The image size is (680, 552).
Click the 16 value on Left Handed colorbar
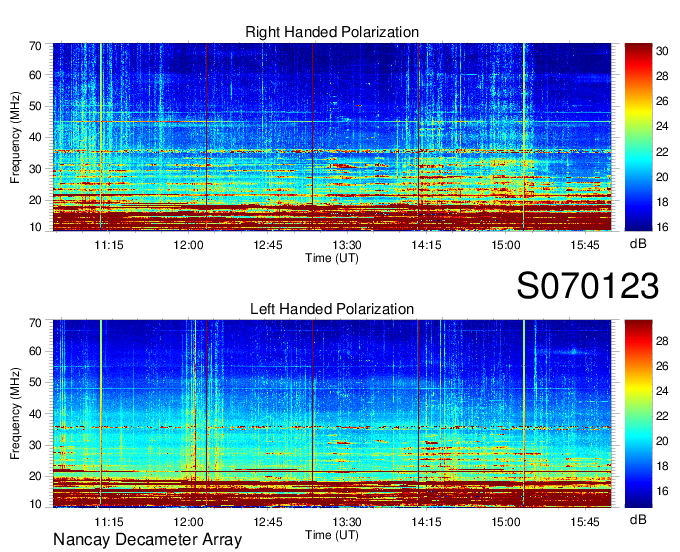(x=662, y=491)
